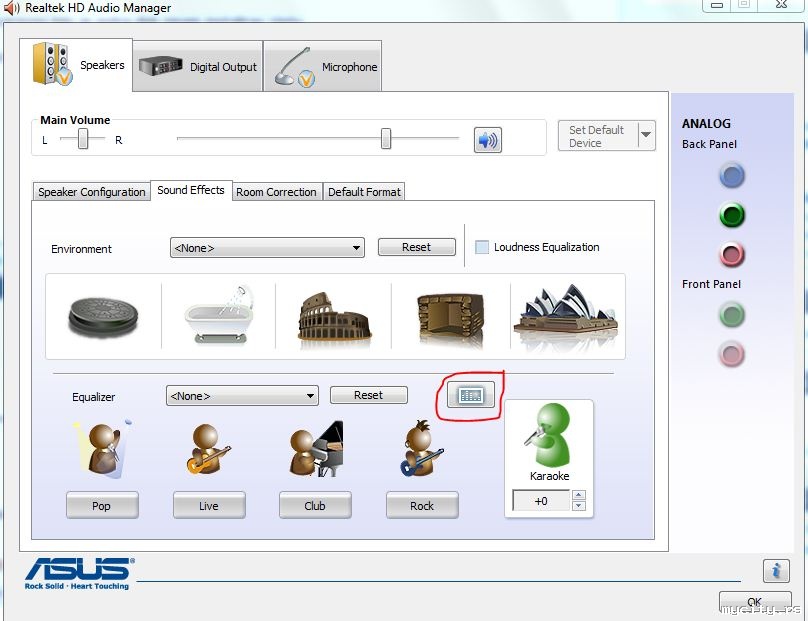Reset the Equalizer setting
This screenshot has width=808, height=621.
click(368, 395)
